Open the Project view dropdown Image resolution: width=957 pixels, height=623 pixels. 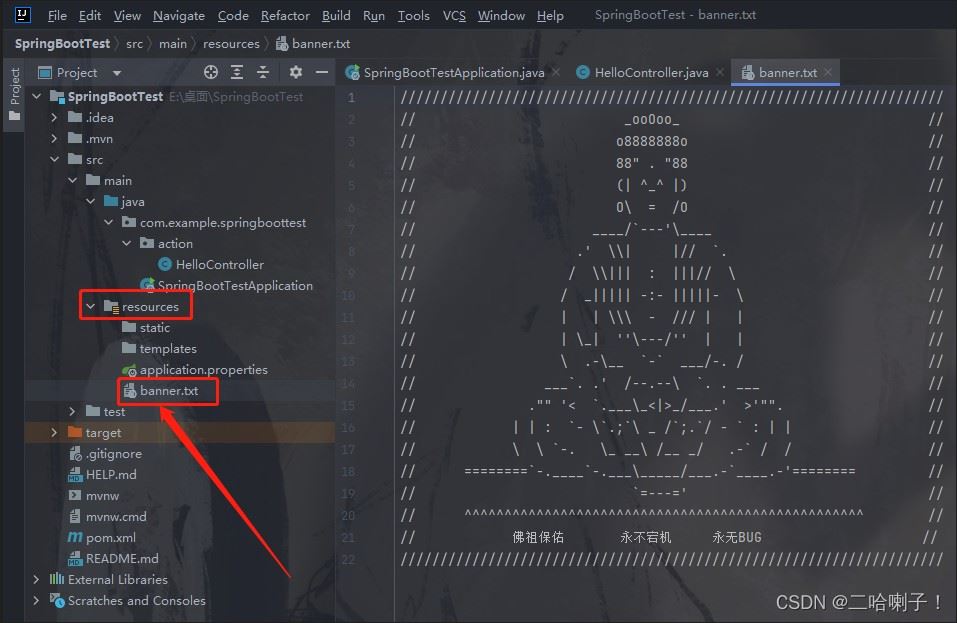[x=117, y=73]
